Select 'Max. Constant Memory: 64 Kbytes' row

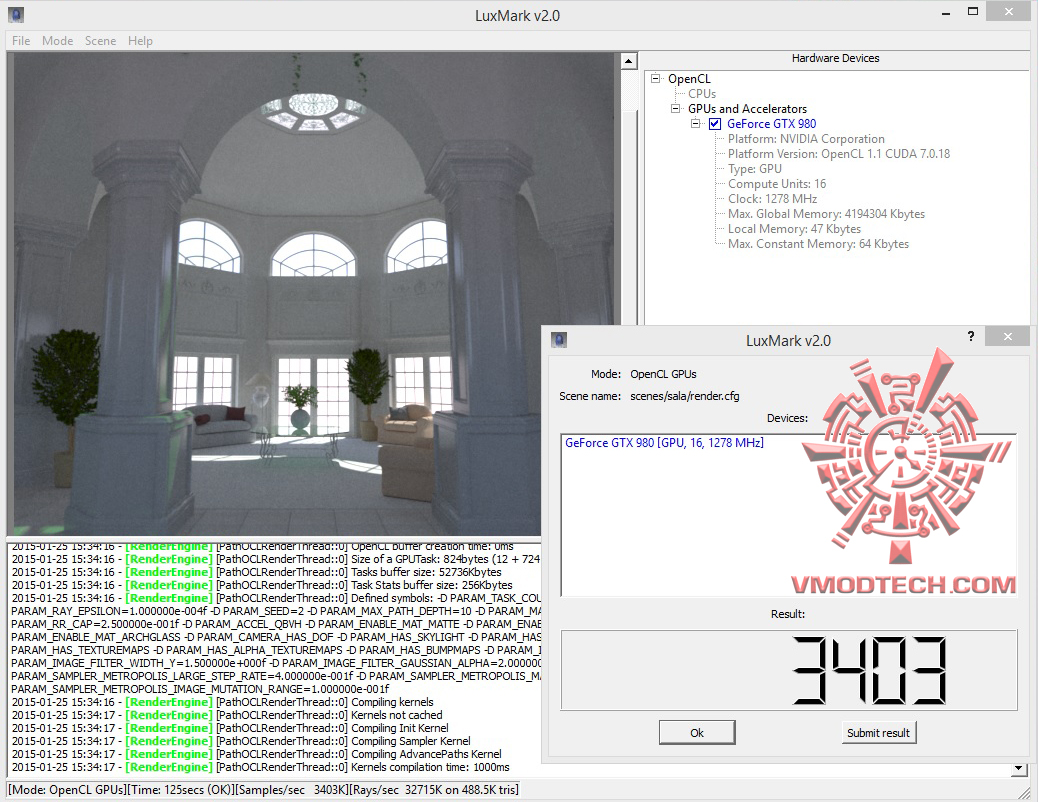[x=818, y=244]
